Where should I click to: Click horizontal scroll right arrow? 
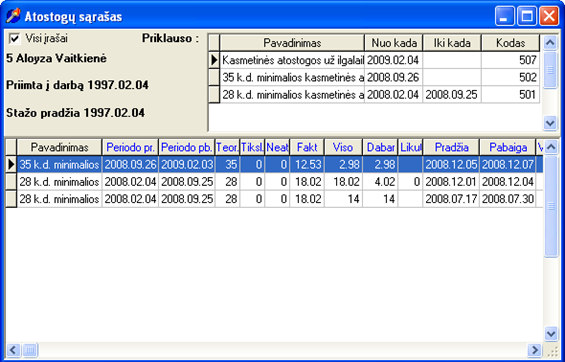[x=535, y=349]
